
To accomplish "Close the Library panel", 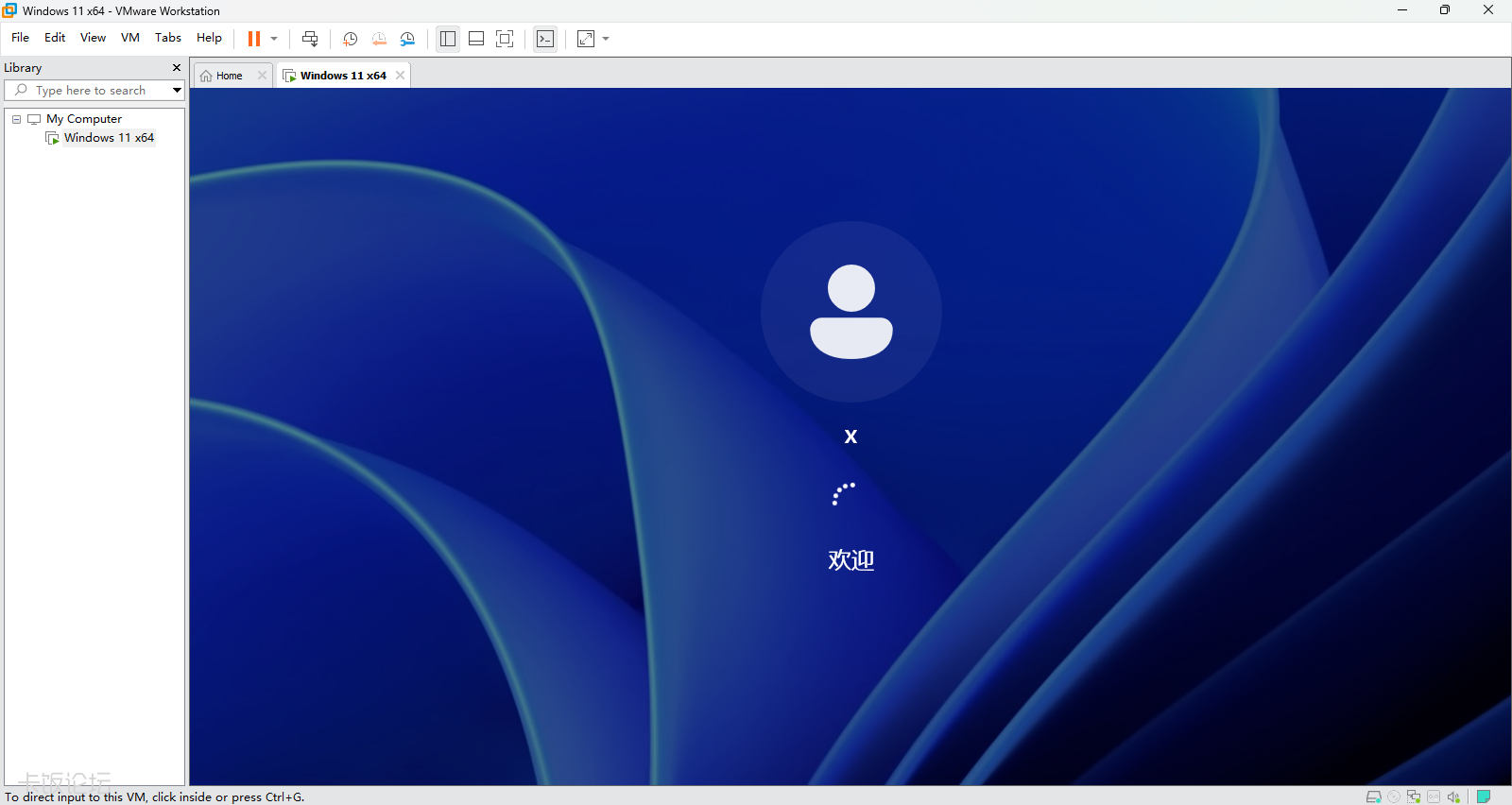I will [x=176, y=68].
